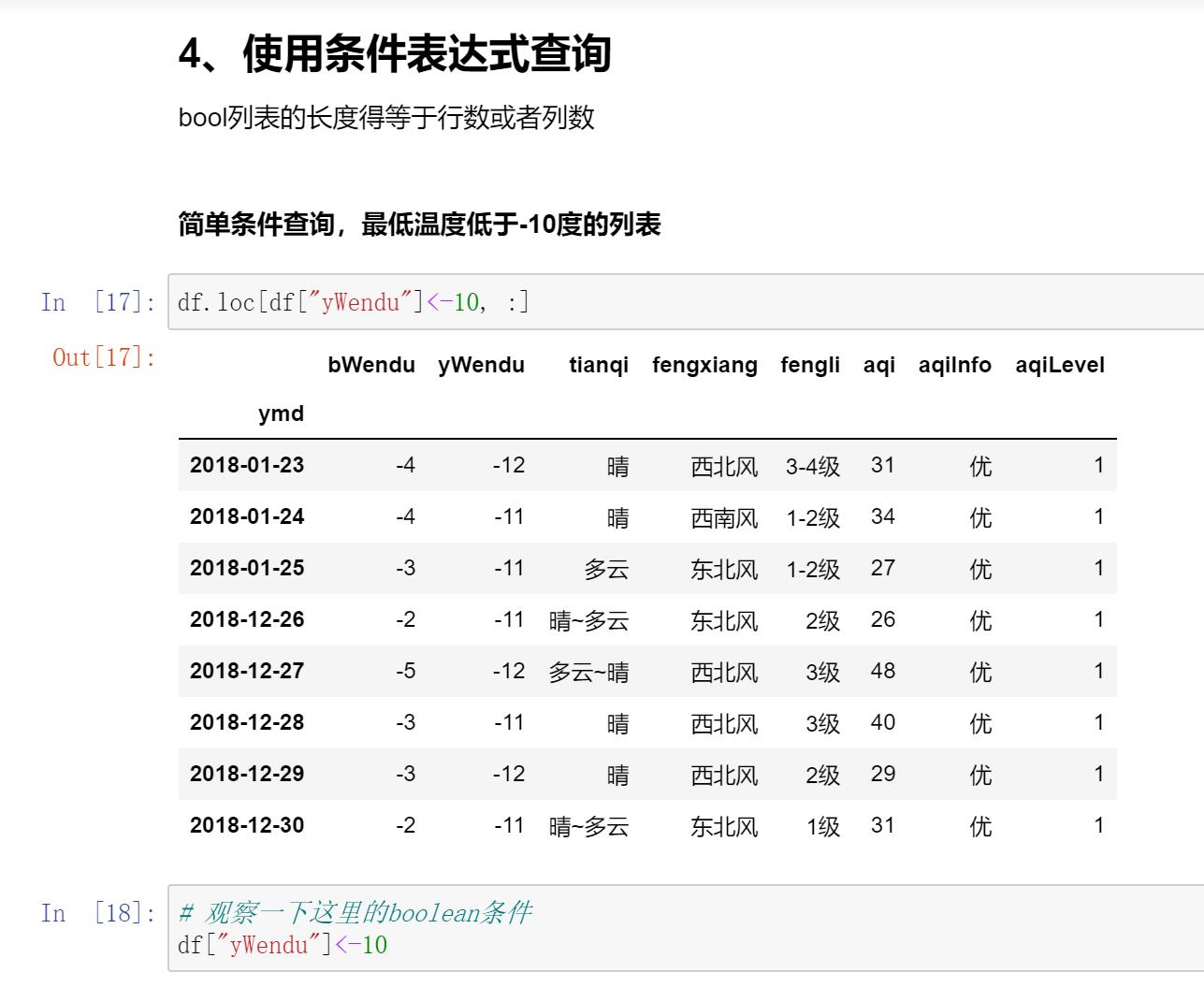Click the tianqi value 晴~多云 in 2018-12-26 row
Screen dimensions: 1204x987
pyautogui.click(x=588, y=620)
